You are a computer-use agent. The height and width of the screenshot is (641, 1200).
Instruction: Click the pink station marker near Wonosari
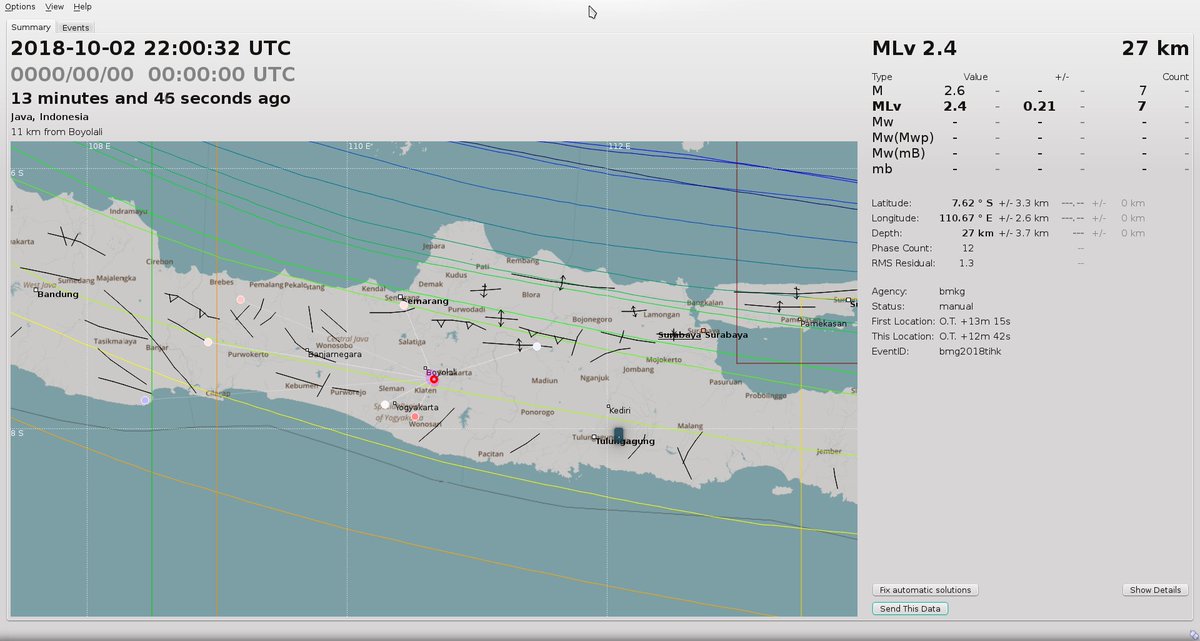tap(415, 417)
